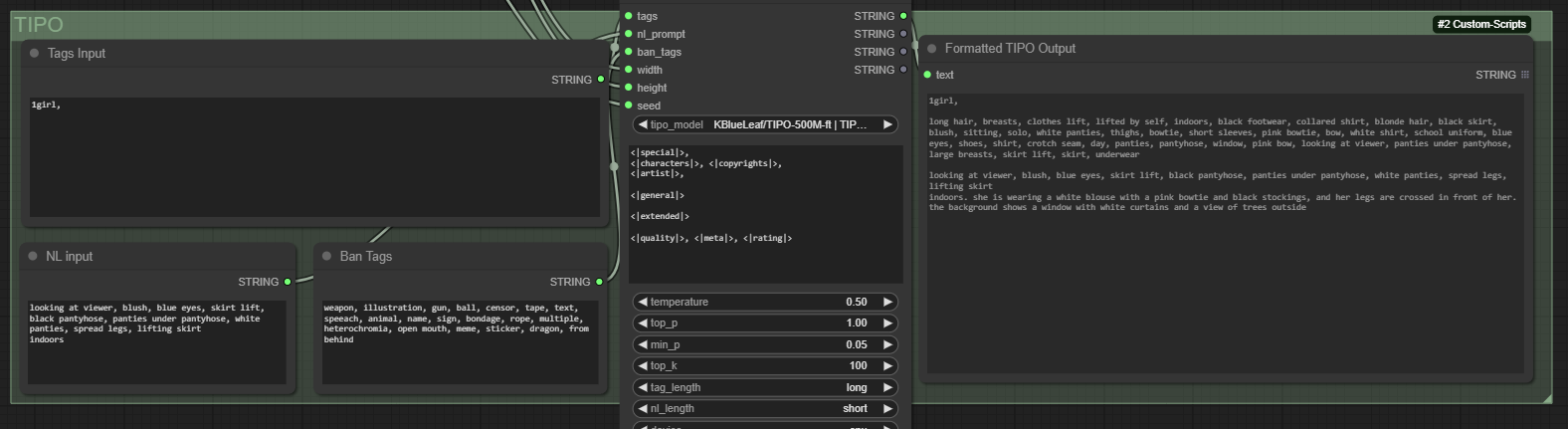Switch tag_length to previous option
Image resolution: width=1568 pixels, height=429 pixels.
click(643, 387)
